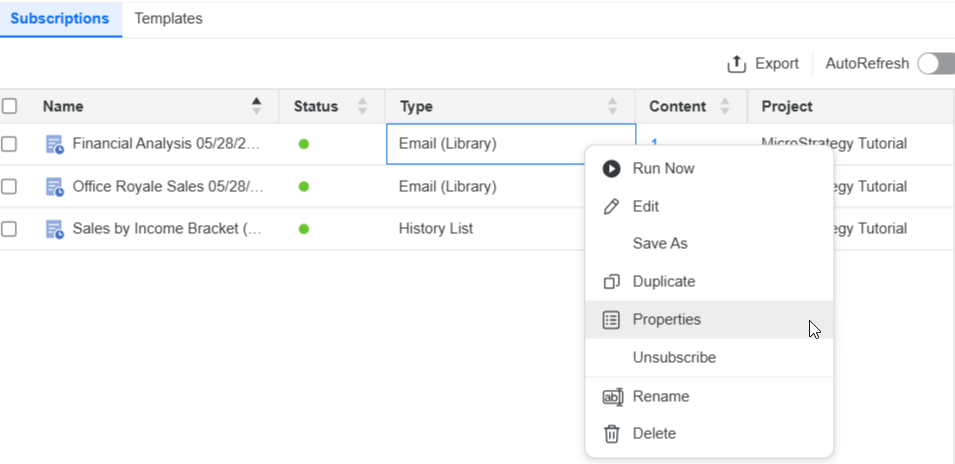
Task: Sort by the Type column arrows
Action: [612, 106]
